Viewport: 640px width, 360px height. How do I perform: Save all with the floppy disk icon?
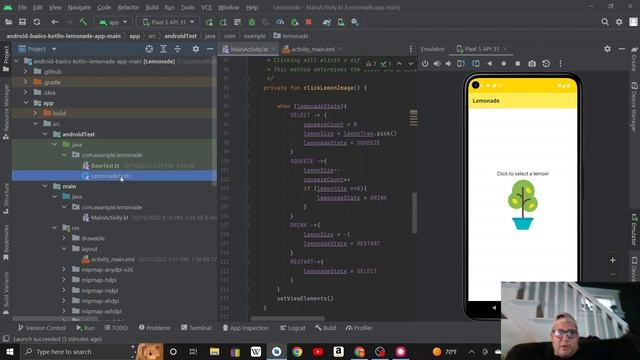[x=22, y=22]
